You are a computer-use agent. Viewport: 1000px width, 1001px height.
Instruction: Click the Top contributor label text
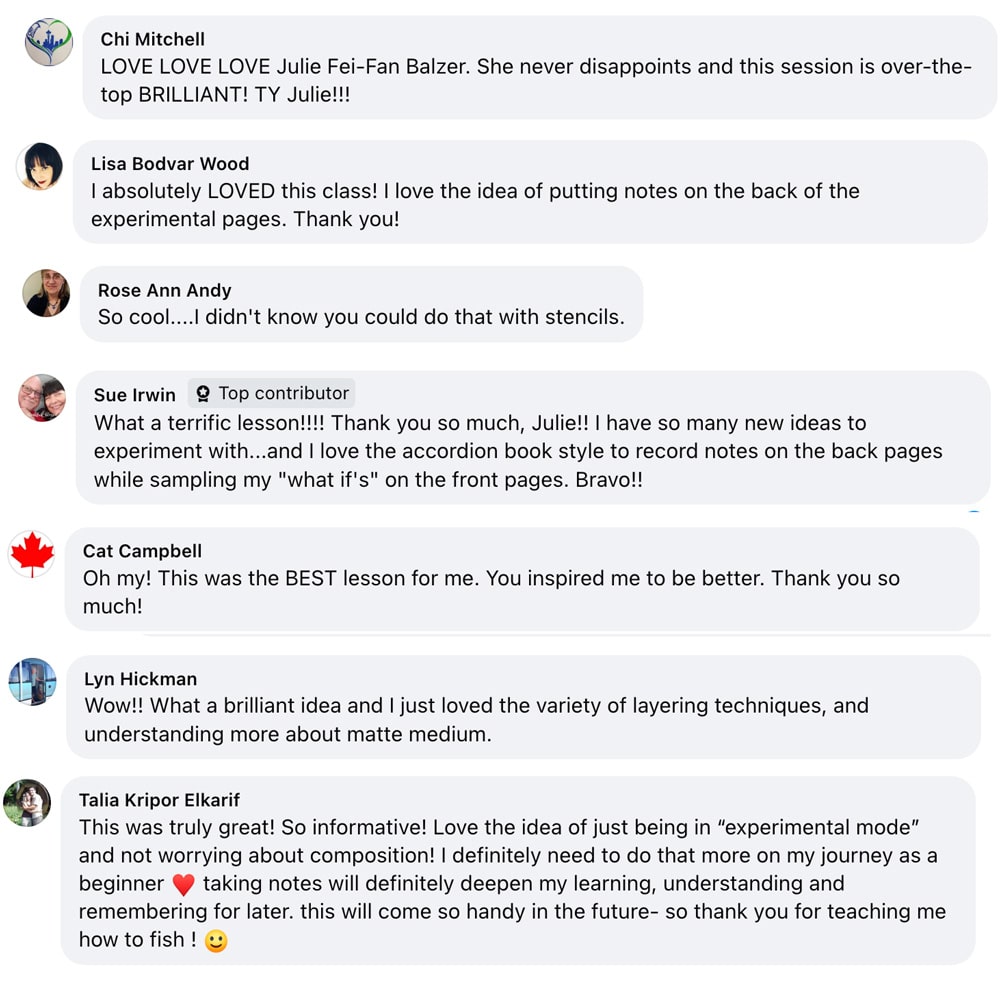tap(284, 393)
